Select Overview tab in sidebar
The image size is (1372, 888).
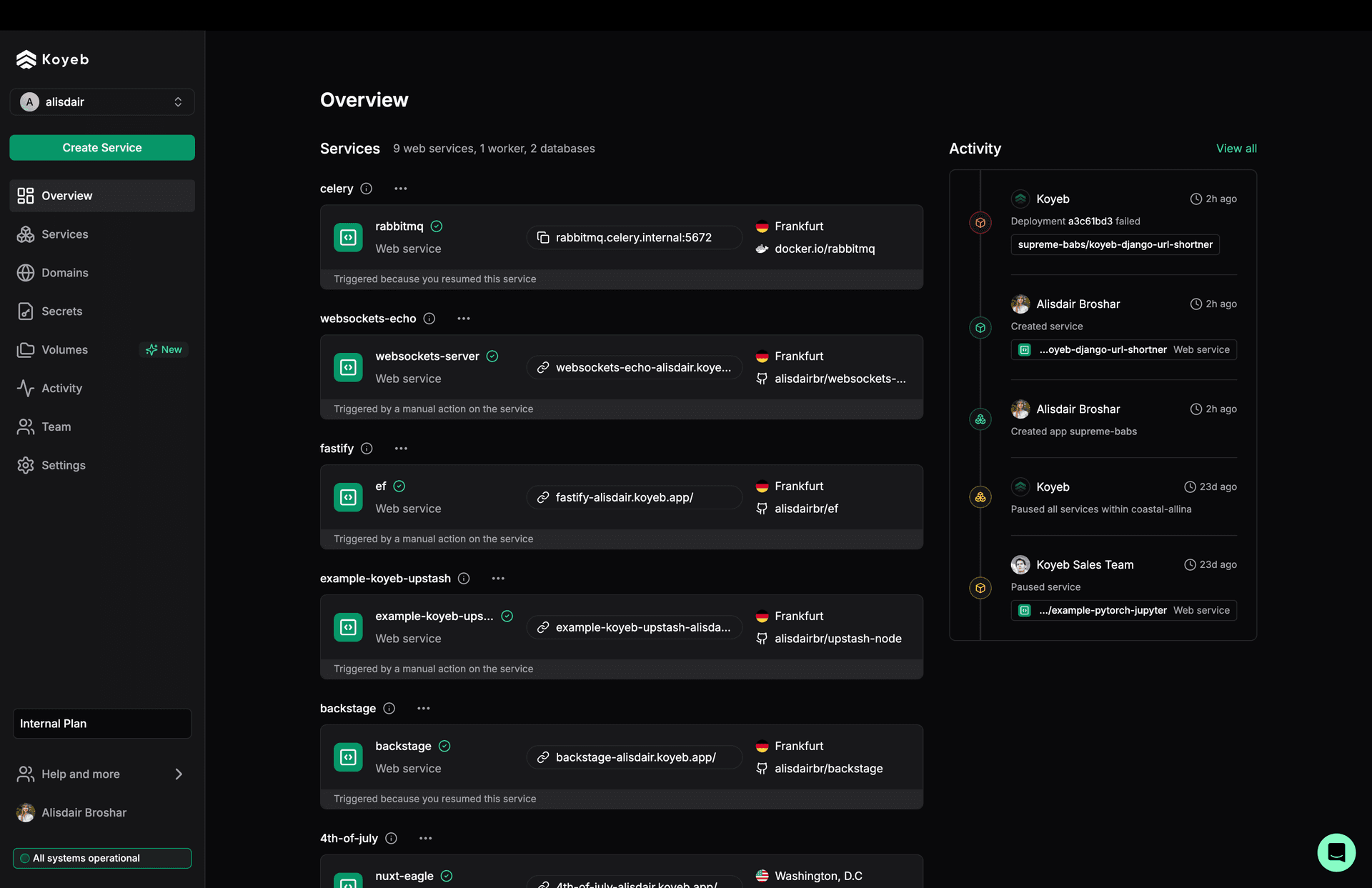[102, 195]
